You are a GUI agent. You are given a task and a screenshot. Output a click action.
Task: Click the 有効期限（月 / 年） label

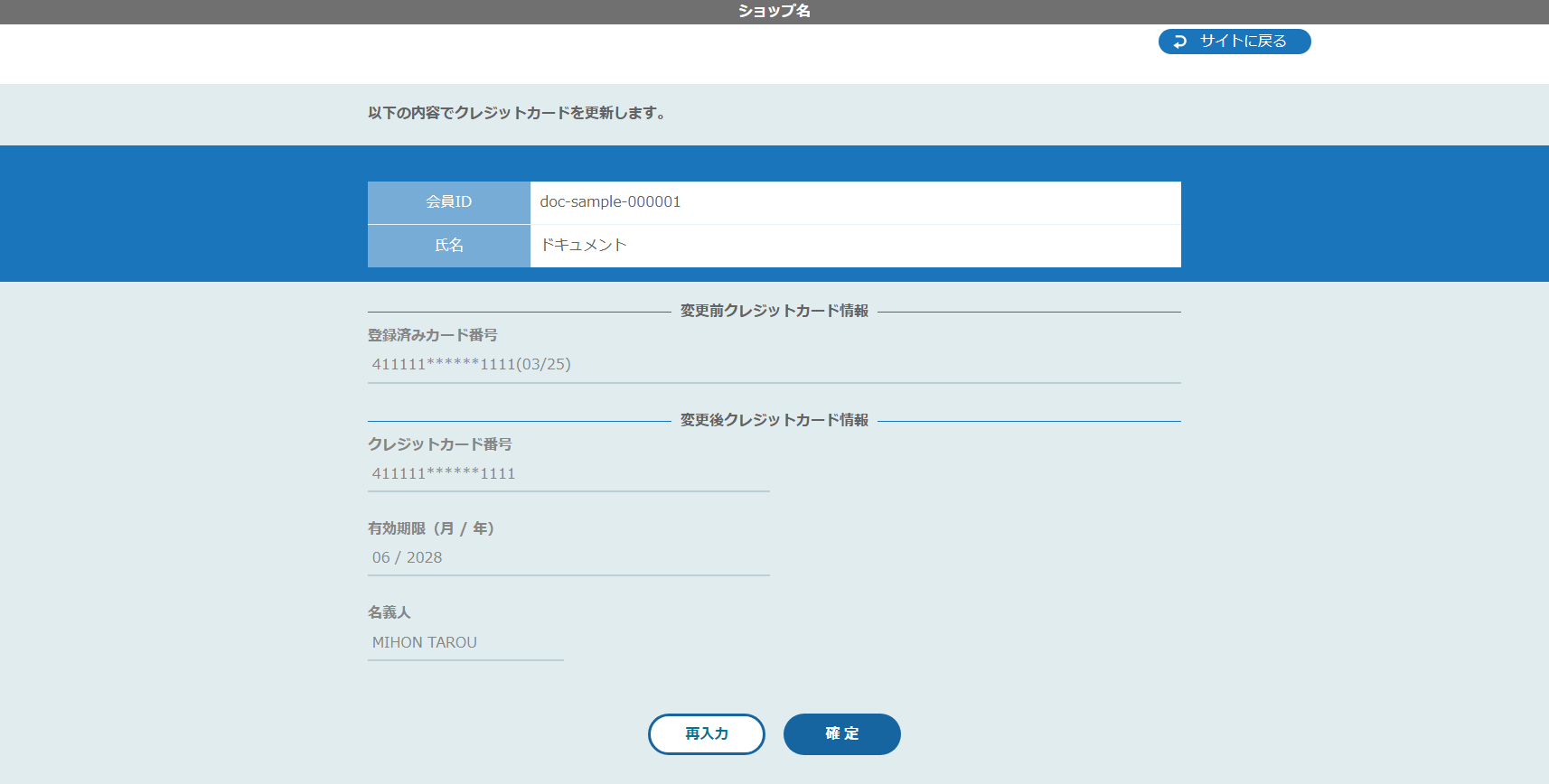(431, 528)
